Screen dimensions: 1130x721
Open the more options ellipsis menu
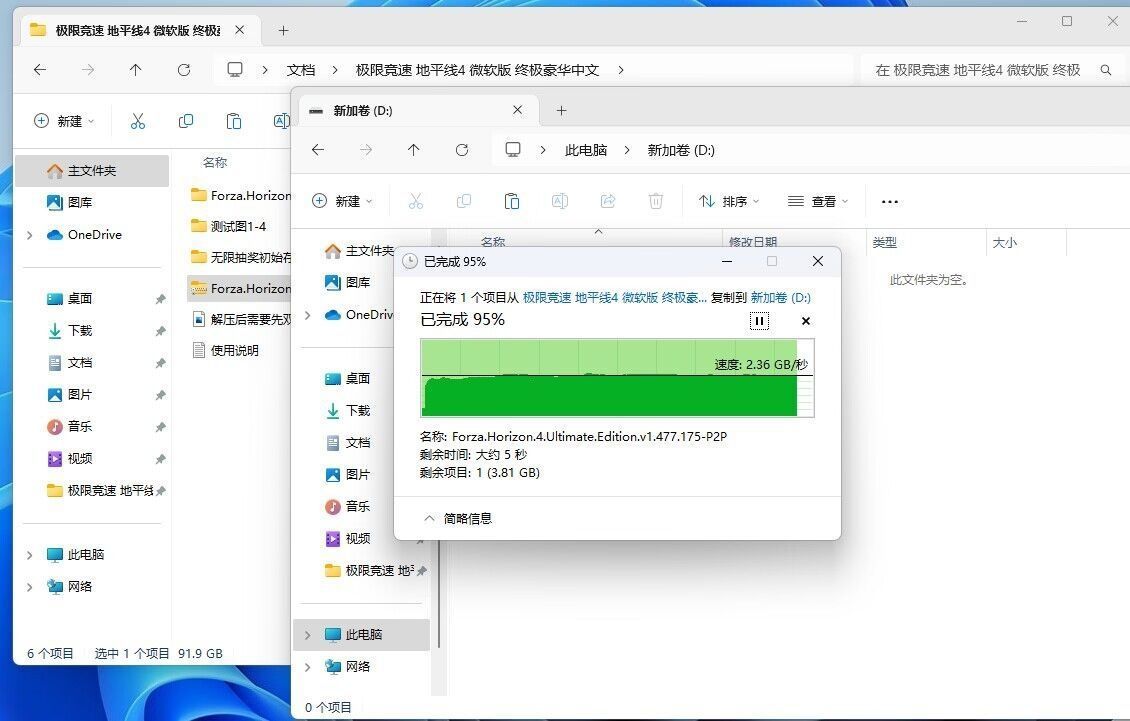click(890, 201)
